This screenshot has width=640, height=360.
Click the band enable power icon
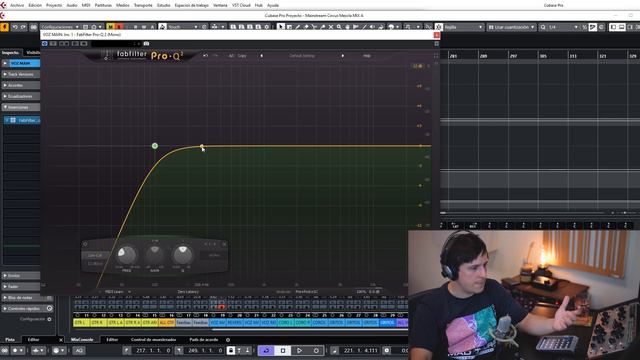[85, 244]
